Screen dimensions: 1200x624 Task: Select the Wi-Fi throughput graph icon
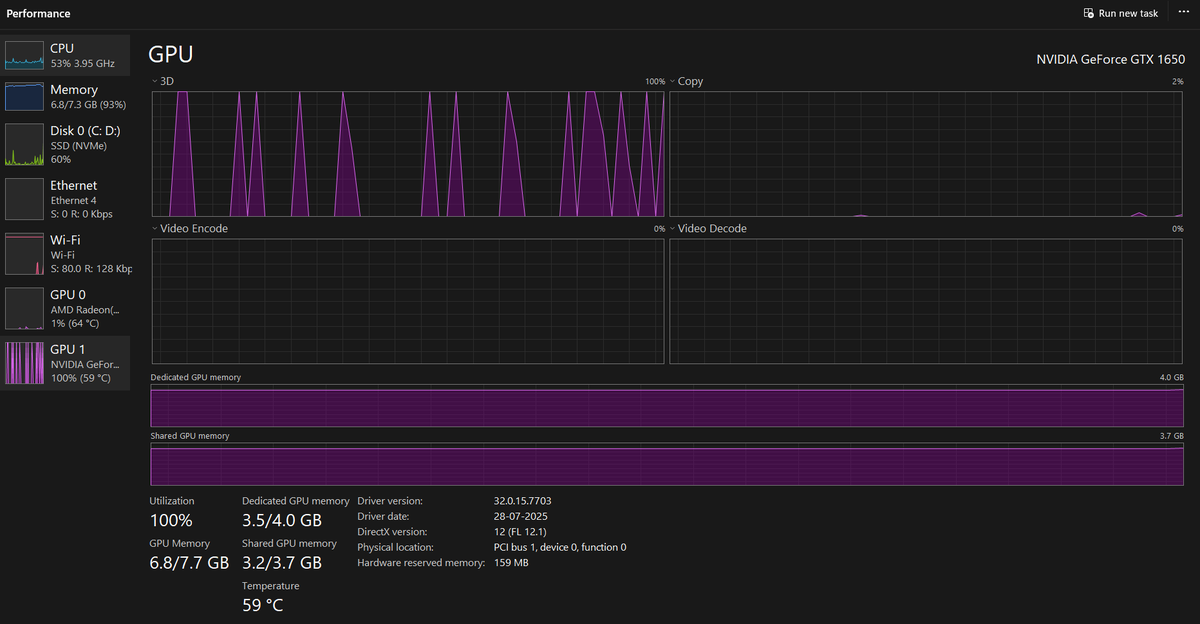click(25, 254)
